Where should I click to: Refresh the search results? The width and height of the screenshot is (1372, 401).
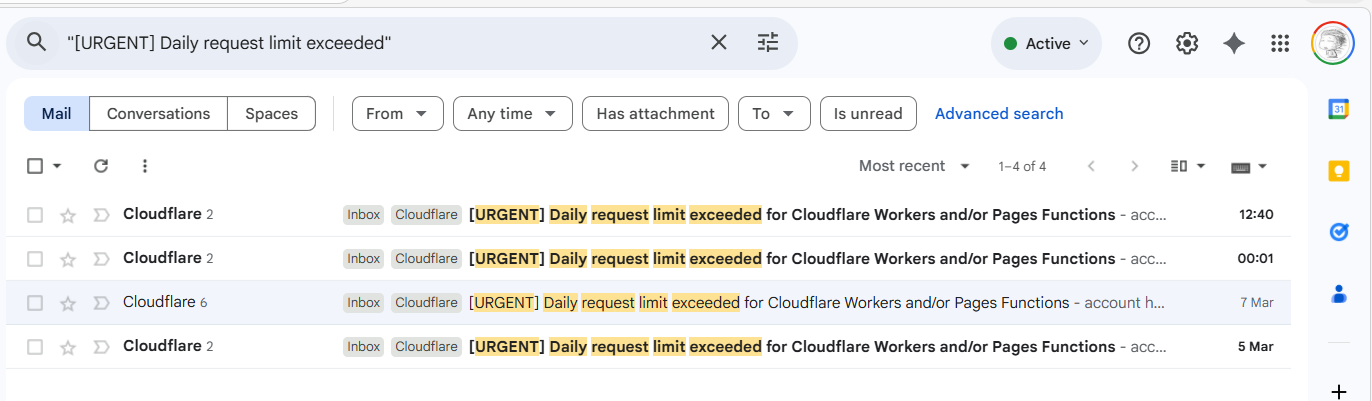pyautogui.click(x=101, y=166)
